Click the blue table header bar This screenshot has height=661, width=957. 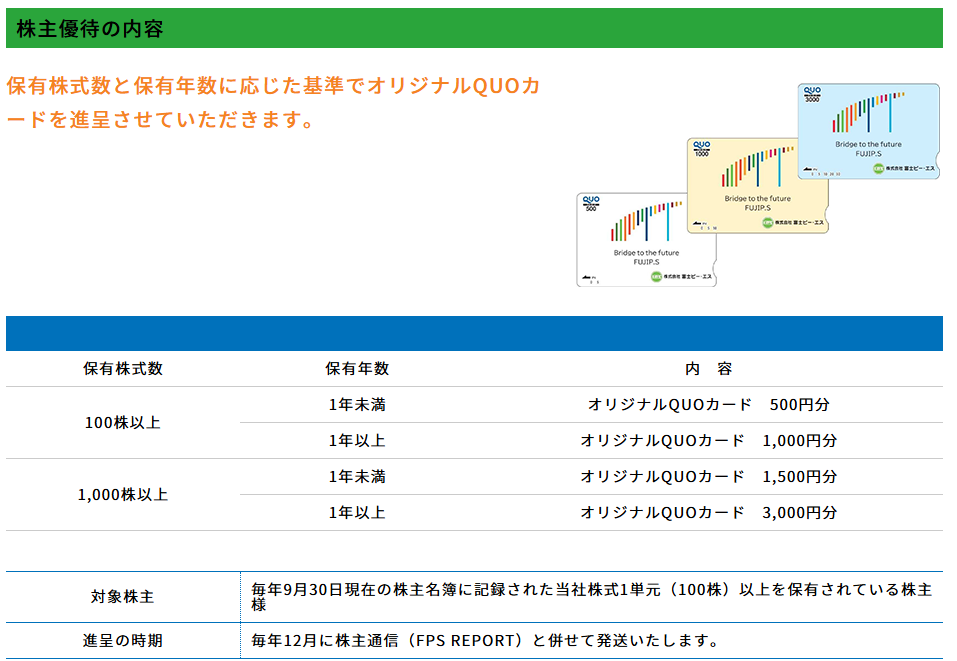(x=474, y=334)
